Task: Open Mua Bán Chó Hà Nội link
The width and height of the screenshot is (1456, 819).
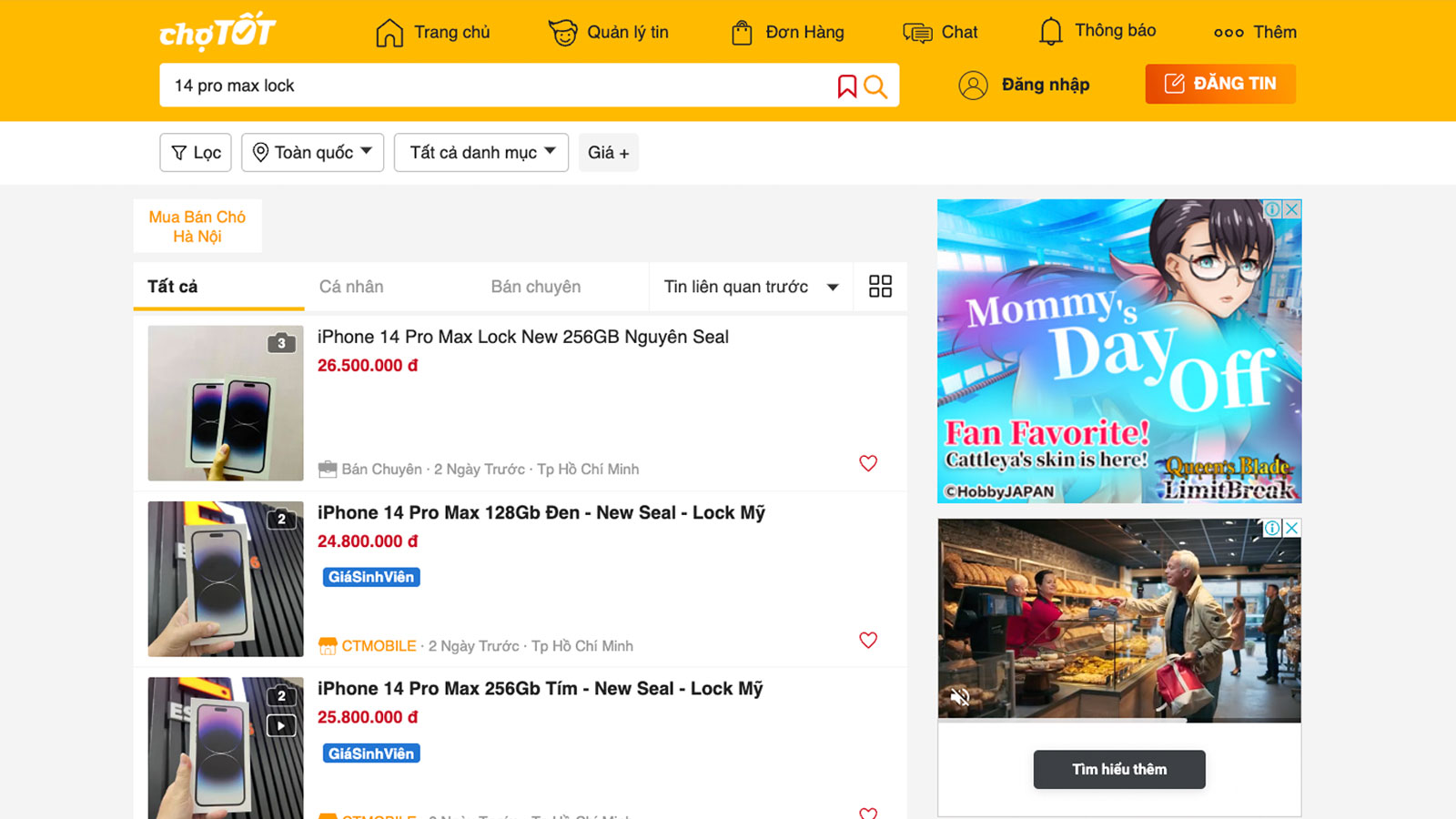Action: [197, 227]
